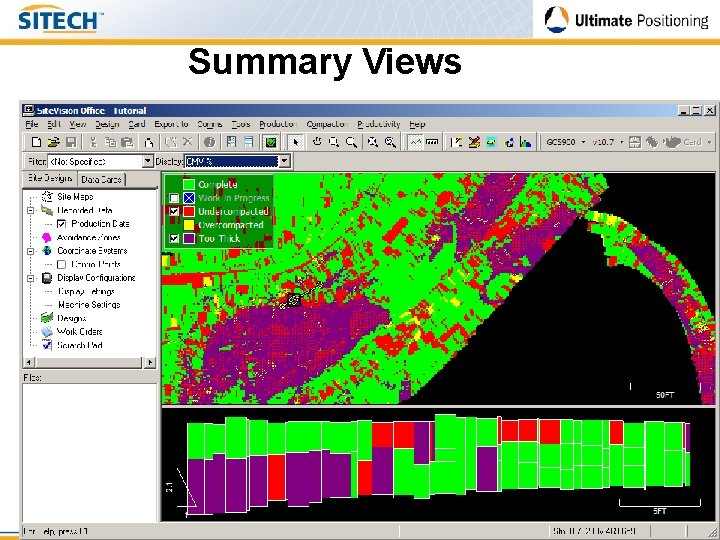Image resolution: width=720 pixels, height=540 pixels.
Task: Click the measure ruler toolbar icon
Action: coord(432,142)
